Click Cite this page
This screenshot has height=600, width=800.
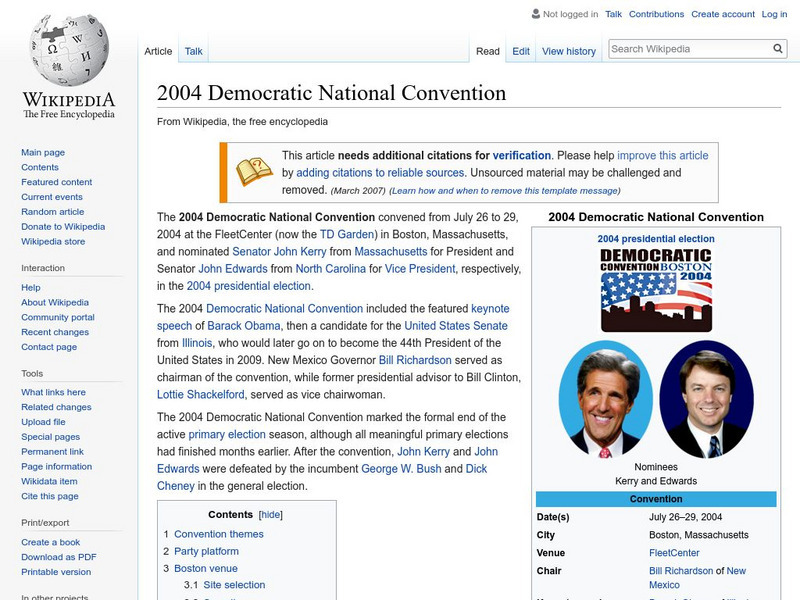pyautogui.click(x=49, y=495)
